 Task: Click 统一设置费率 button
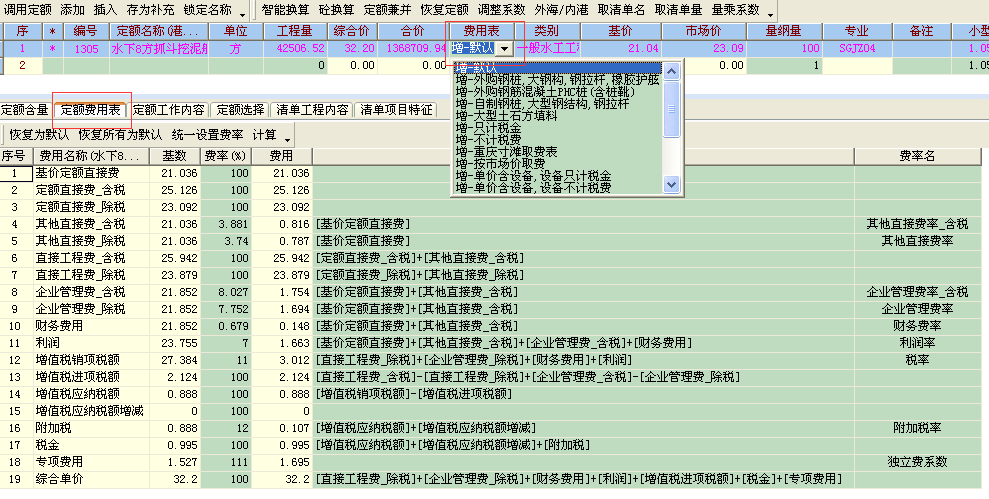[207, 134]
